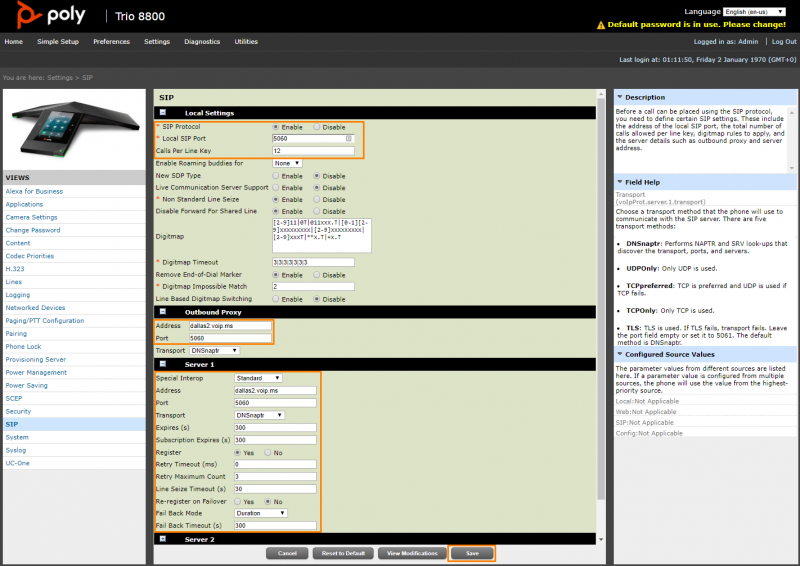The height and width of the screenshot is (566, 800).
Task: Expand the Server 2 section icon
Action: point(163,538)
